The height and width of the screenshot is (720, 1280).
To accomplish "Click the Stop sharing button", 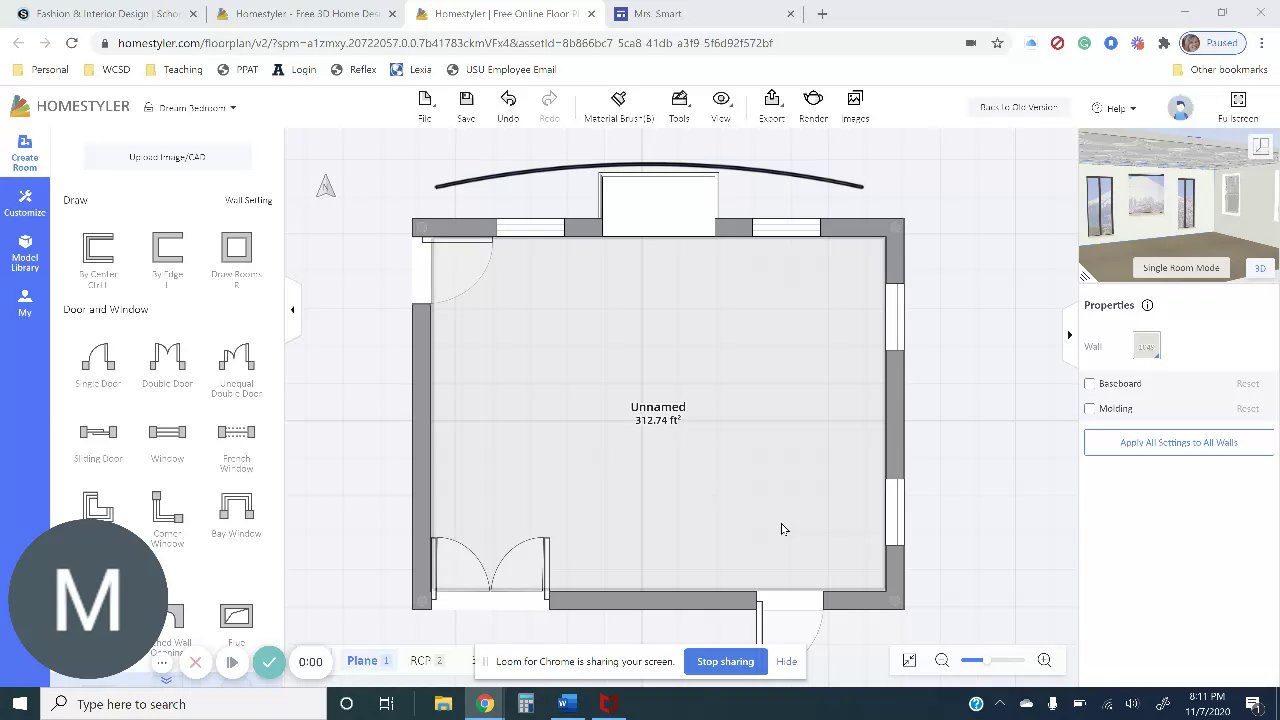I will (725, 661).
